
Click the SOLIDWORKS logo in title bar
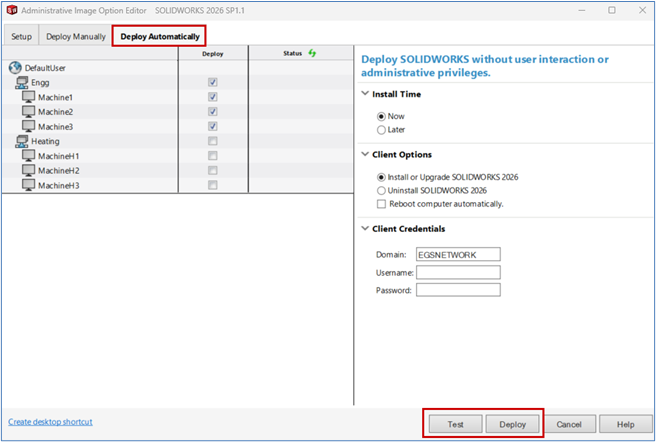click(12, 10)
